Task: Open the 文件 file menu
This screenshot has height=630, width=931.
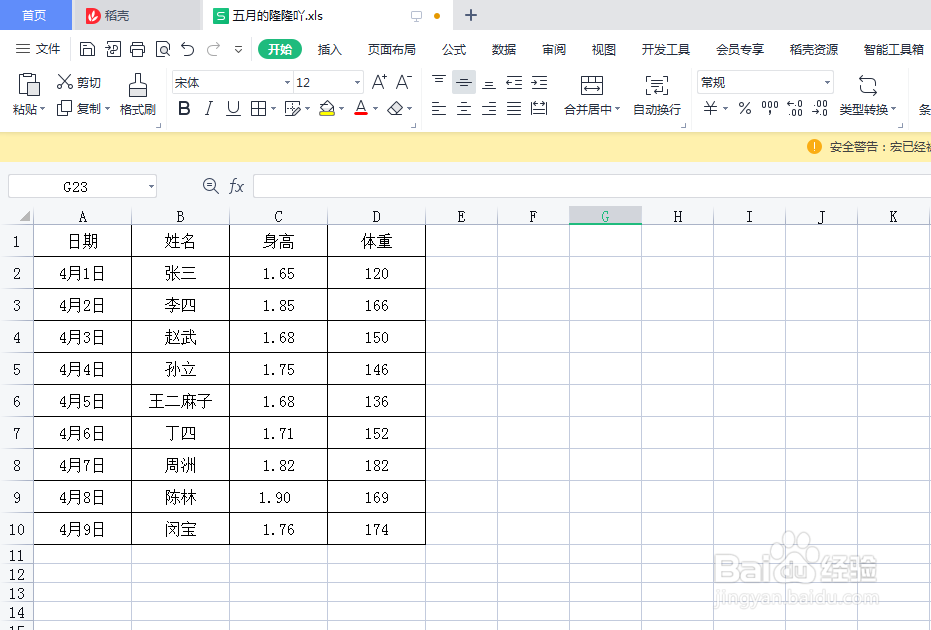Action: (38, 49)
